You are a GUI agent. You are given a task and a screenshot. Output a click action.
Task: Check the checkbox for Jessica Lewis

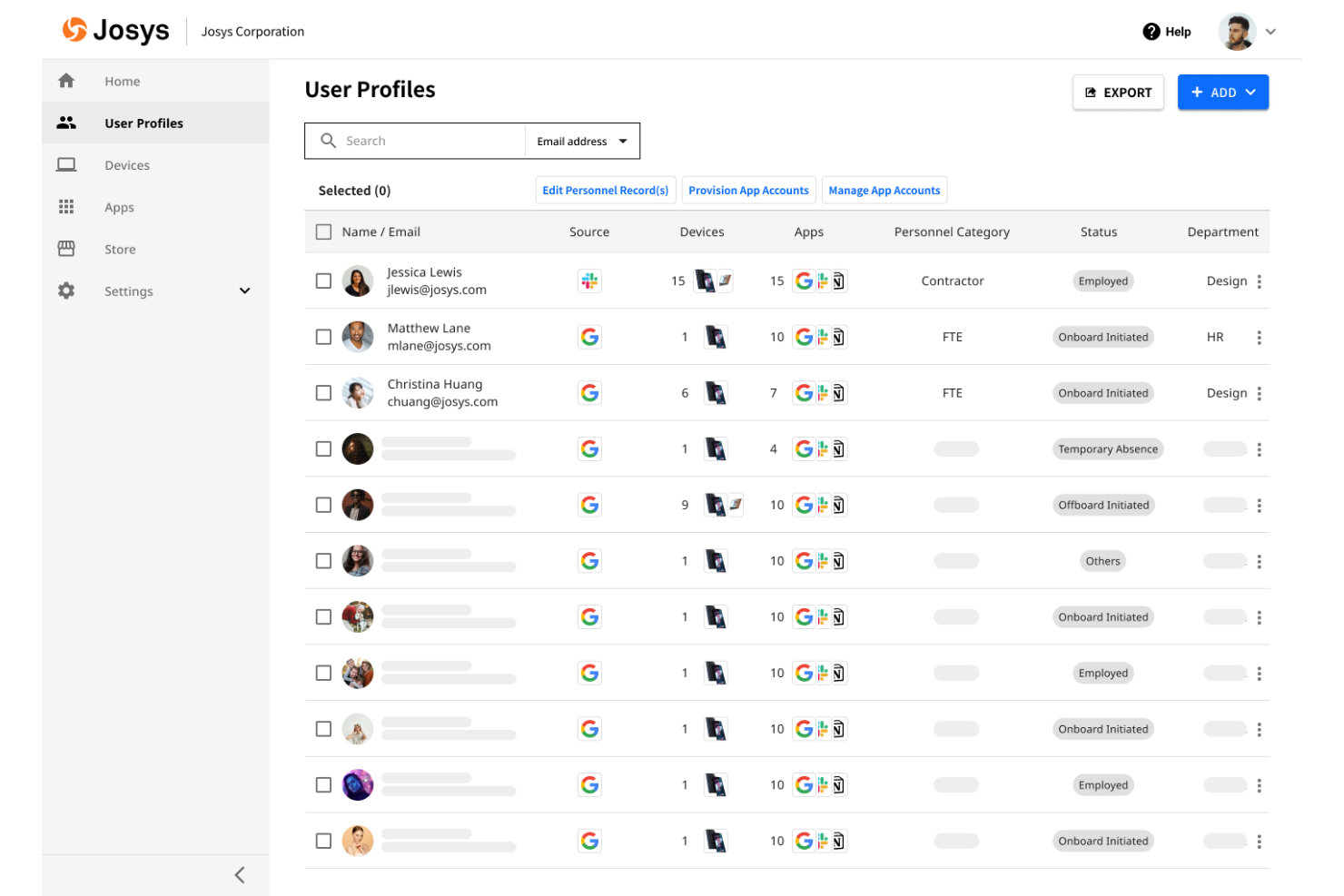tap(323, 281)
